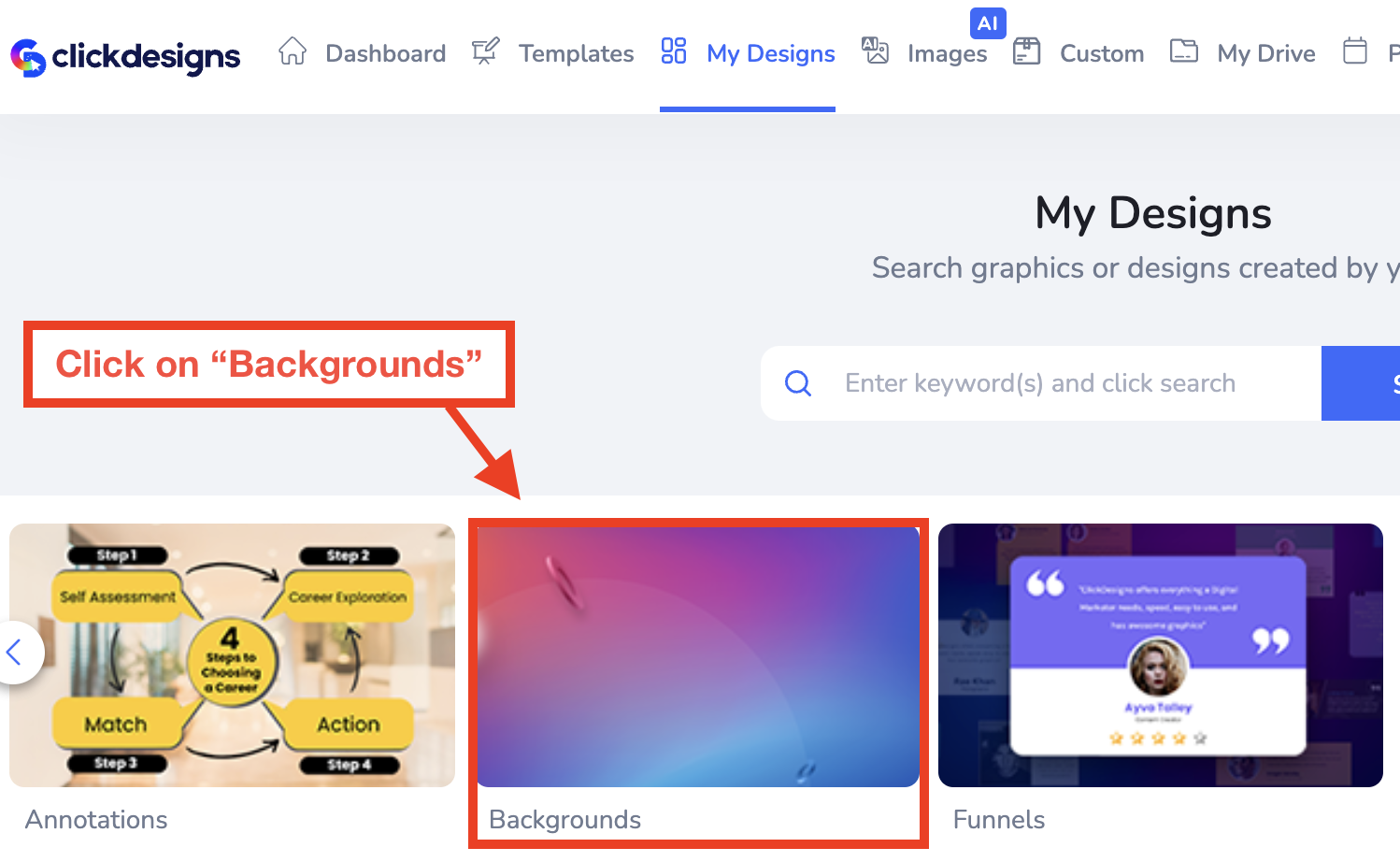Select the My Designs tab
This screenshot has height=862, width=1400.
pyautogui.click(x=770, y=53)
